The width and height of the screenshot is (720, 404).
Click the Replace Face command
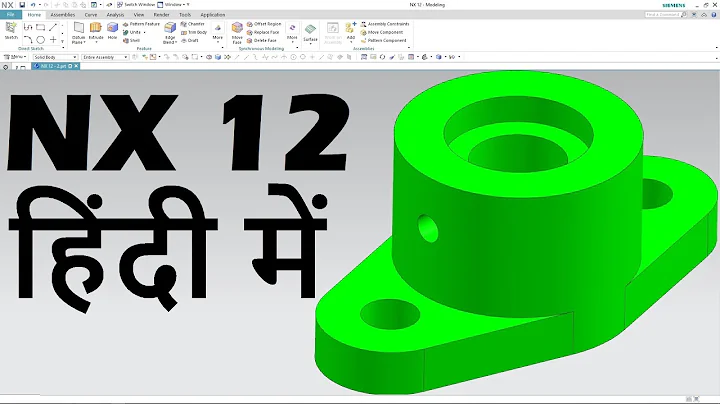263,32
